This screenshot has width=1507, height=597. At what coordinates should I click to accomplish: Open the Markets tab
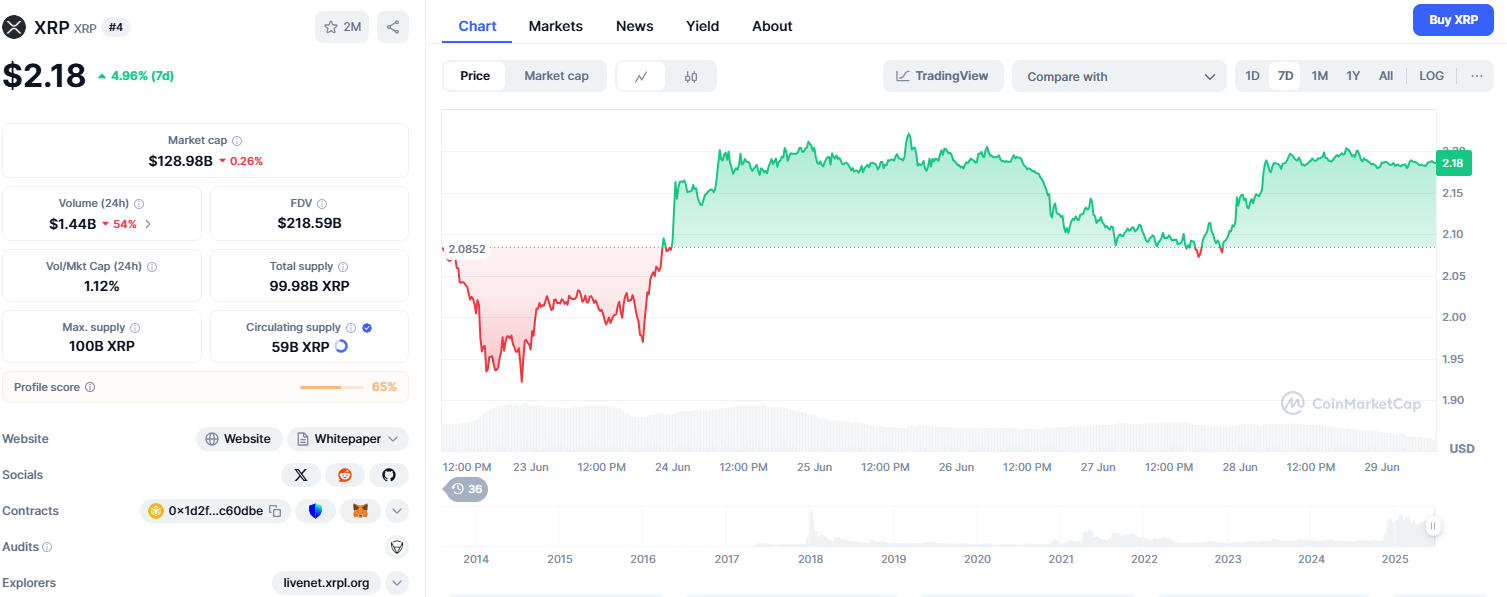pyautogui.click(x=555, y=26)
